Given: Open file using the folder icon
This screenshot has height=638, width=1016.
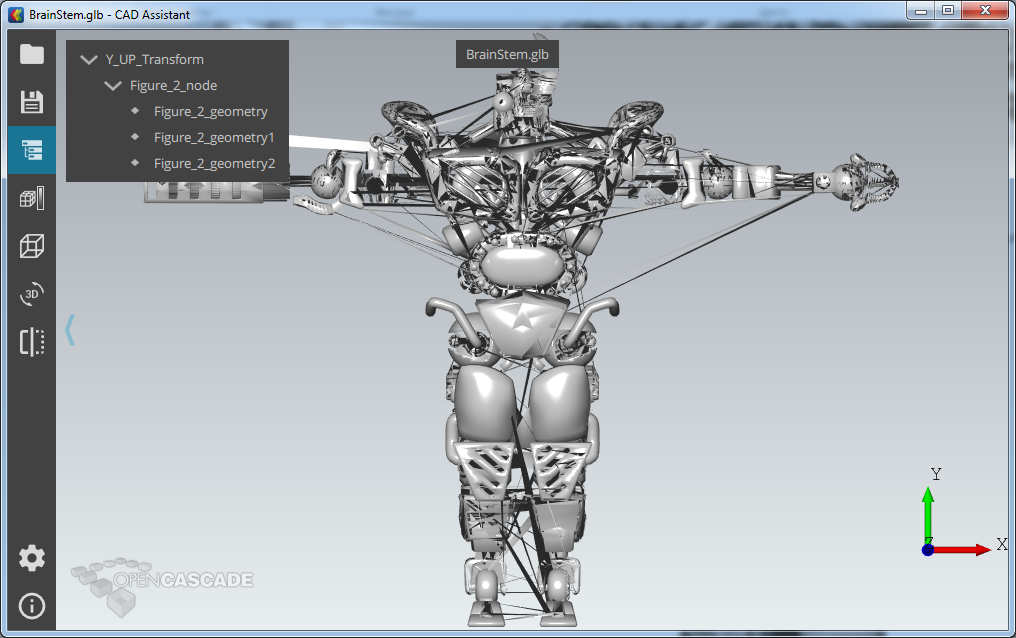Looking at the screenshot, I should tap(32, 54).
